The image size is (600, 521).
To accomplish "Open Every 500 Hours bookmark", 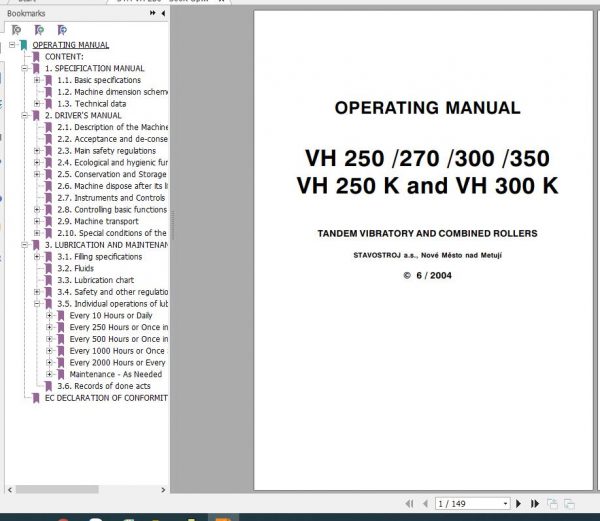I will (x=119, y=339).
